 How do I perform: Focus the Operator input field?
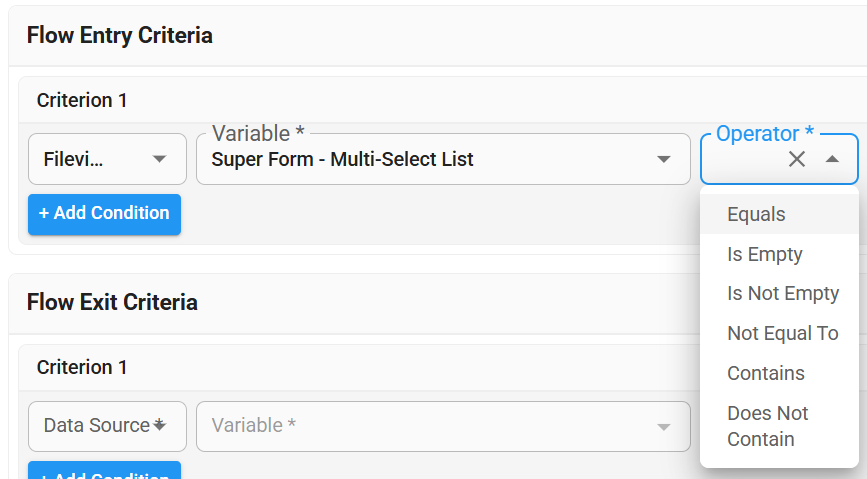[x=745, y=160]
